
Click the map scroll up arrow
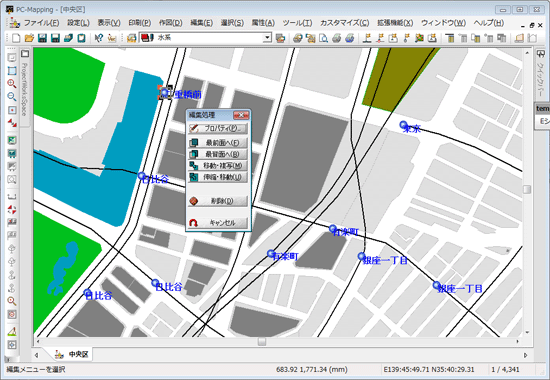527,53
